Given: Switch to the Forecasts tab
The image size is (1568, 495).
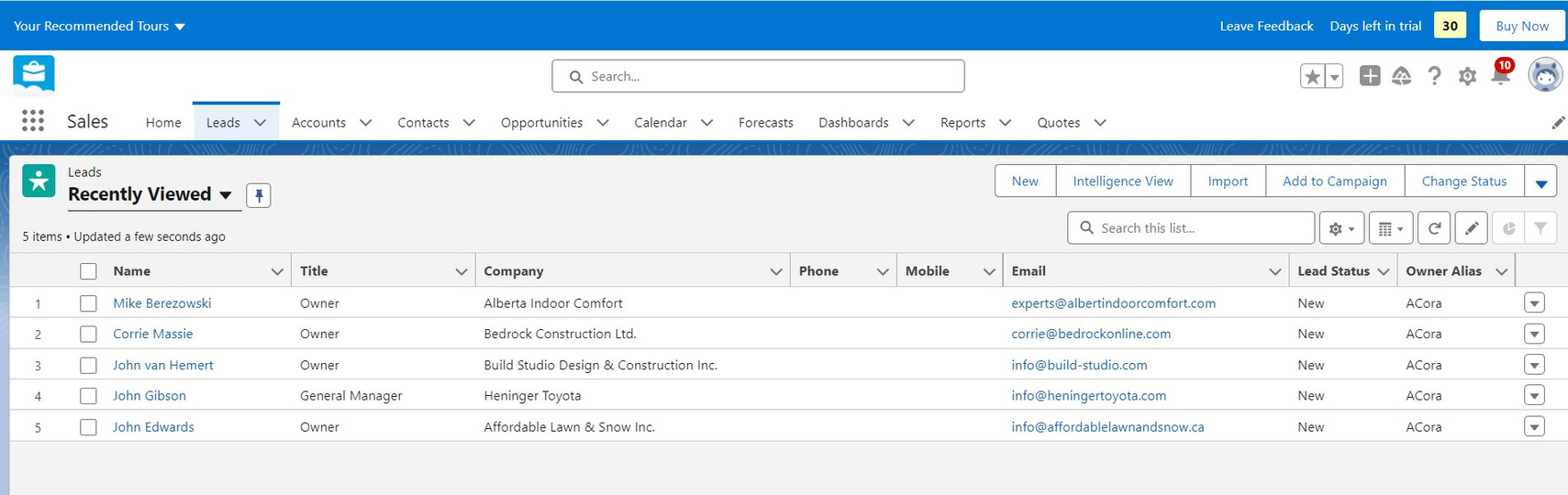Looking at the screenshot, I should (765, 123).
